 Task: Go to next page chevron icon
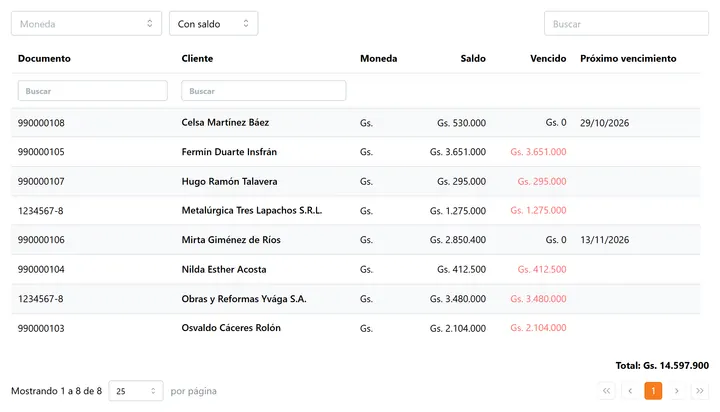click(676, 391)
